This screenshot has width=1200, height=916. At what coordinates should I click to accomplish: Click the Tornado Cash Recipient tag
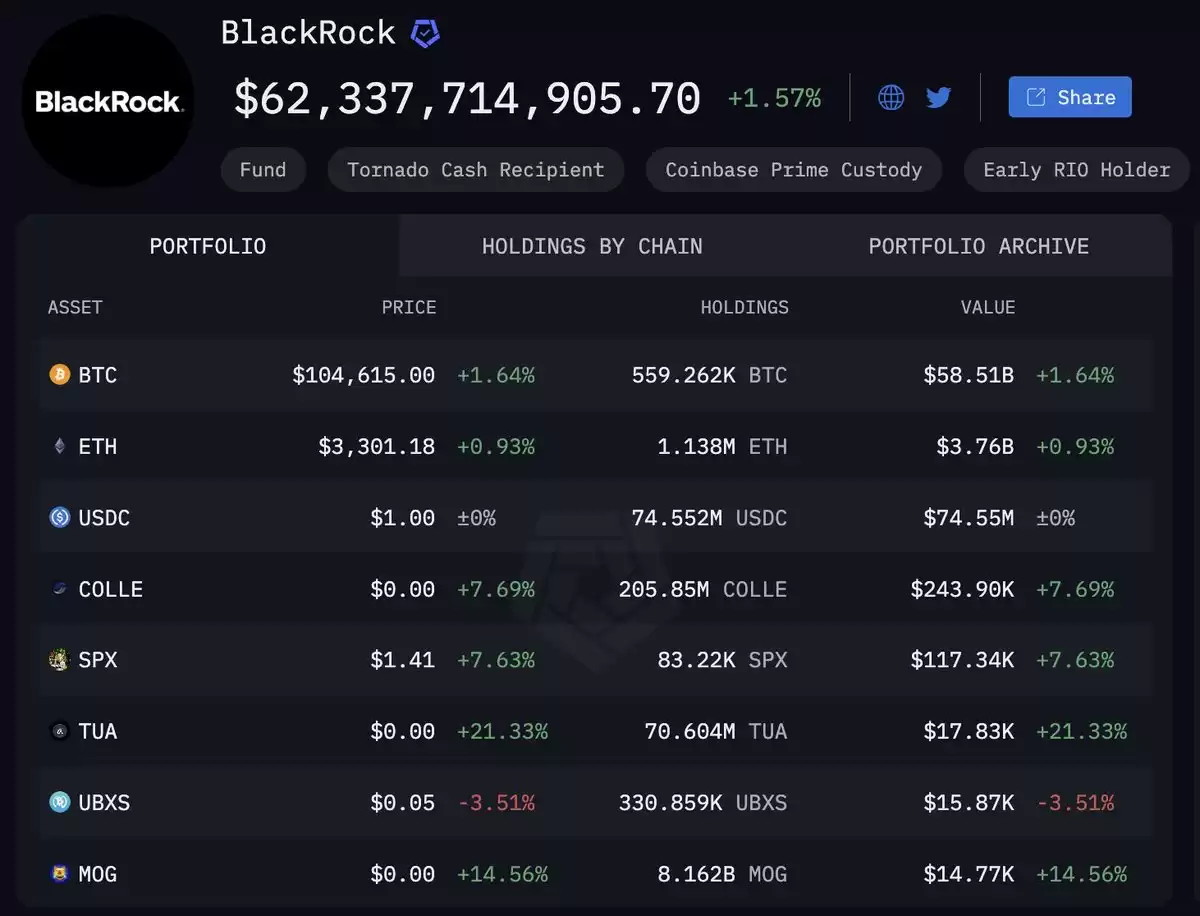[476, 170]
